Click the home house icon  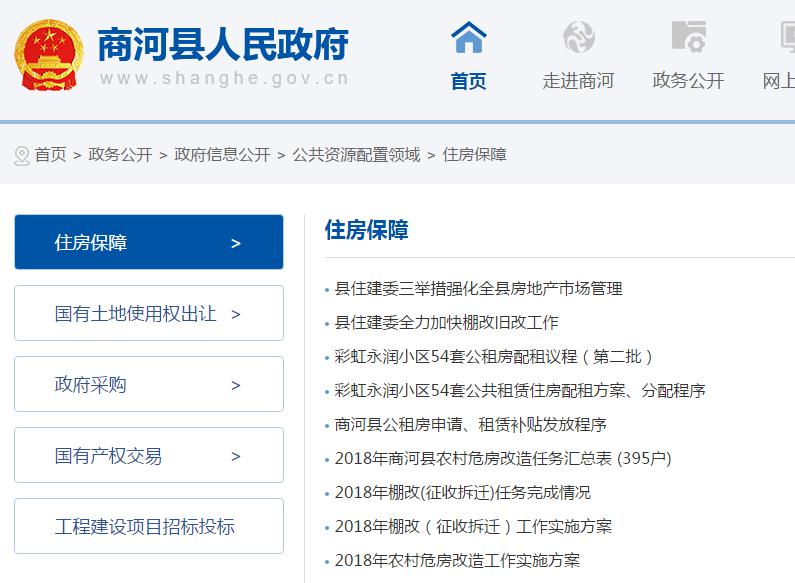tap(468, 37)
